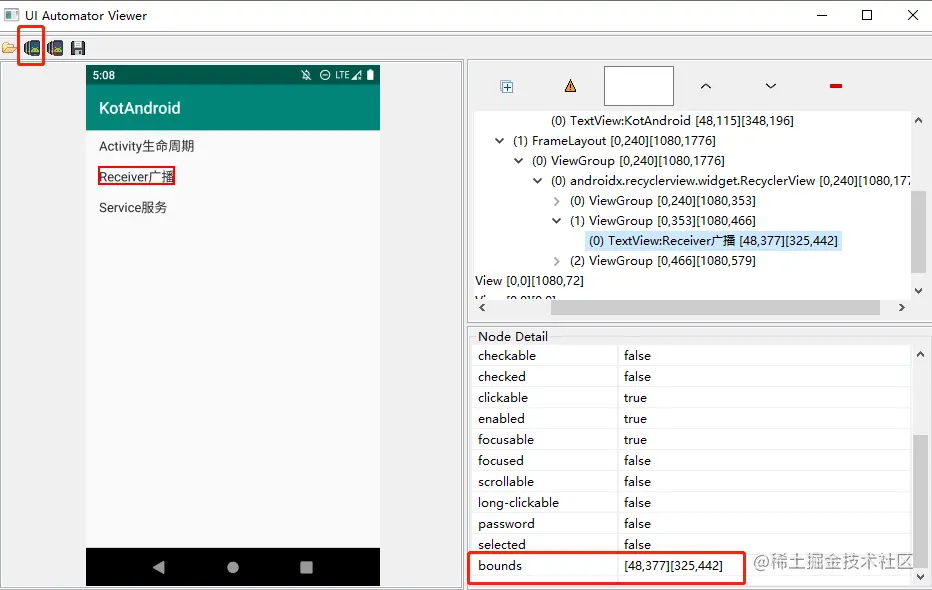Click into the hierarchy search field
This screenshot has height=590, width=932.
pyautogui.click(x=638, y=86)
